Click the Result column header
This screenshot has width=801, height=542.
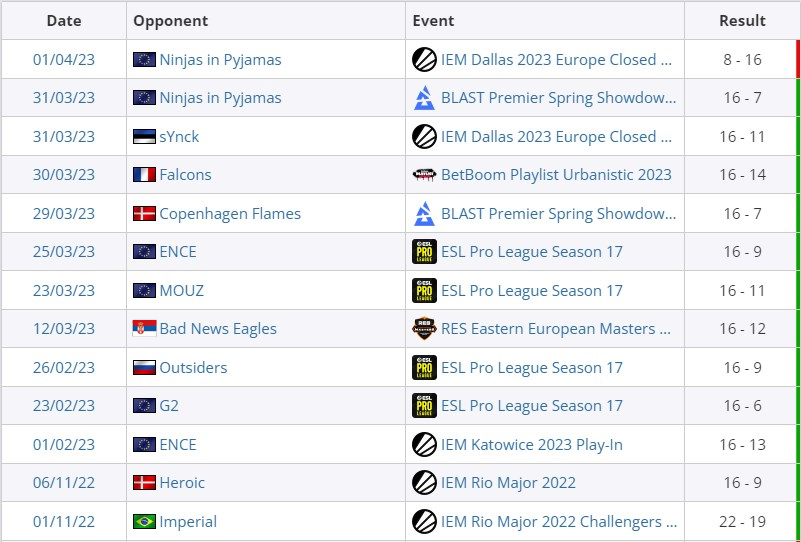pos(742,21)
